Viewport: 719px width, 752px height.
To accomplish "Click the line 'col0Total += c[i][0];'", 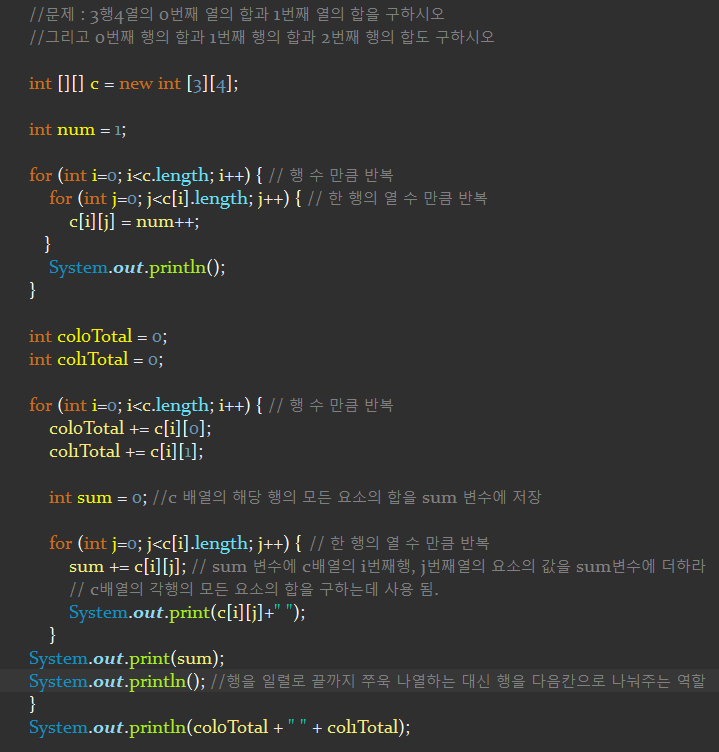I will [130, 428].
